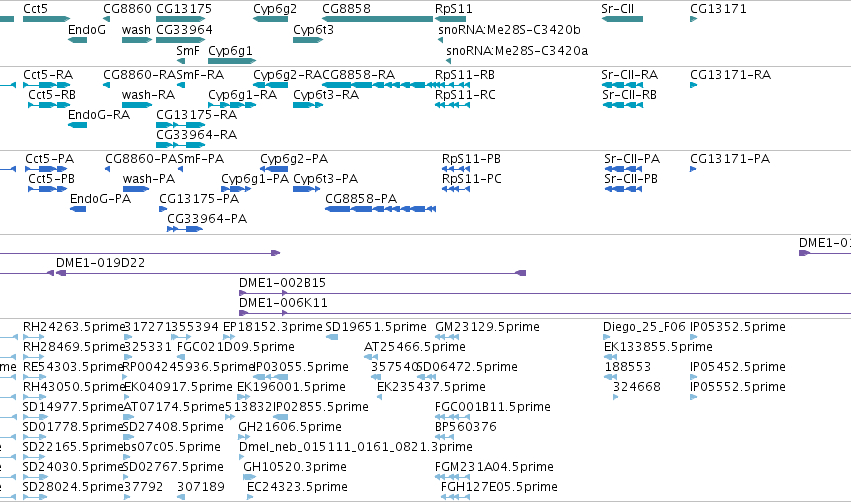This screenshot has height=502, width=851.
Task: Select BAC clone DME1-006K11
Action: [545, 313]
